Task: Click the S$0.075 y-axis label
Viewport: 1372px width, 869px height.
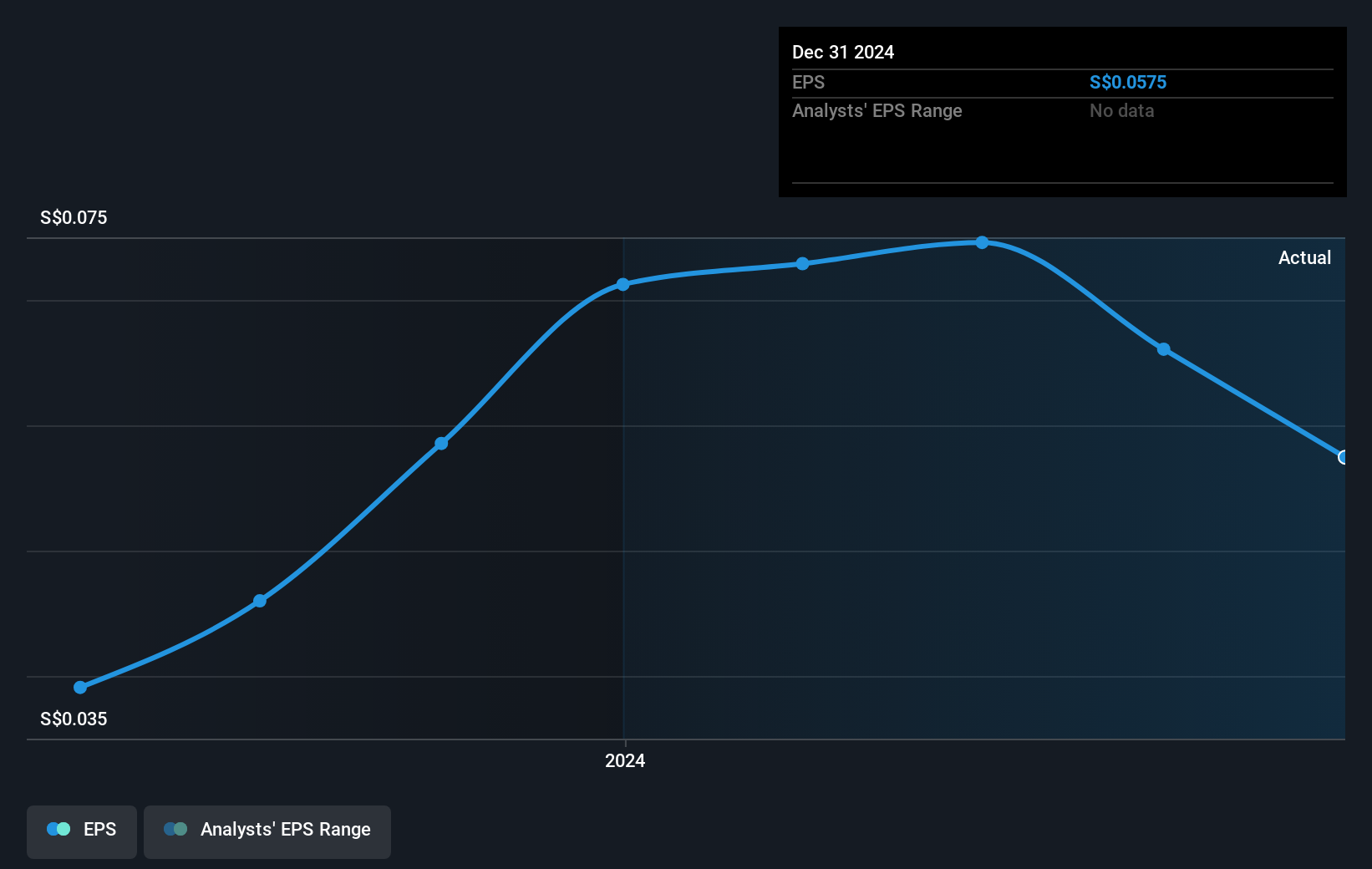Action: 74,217
